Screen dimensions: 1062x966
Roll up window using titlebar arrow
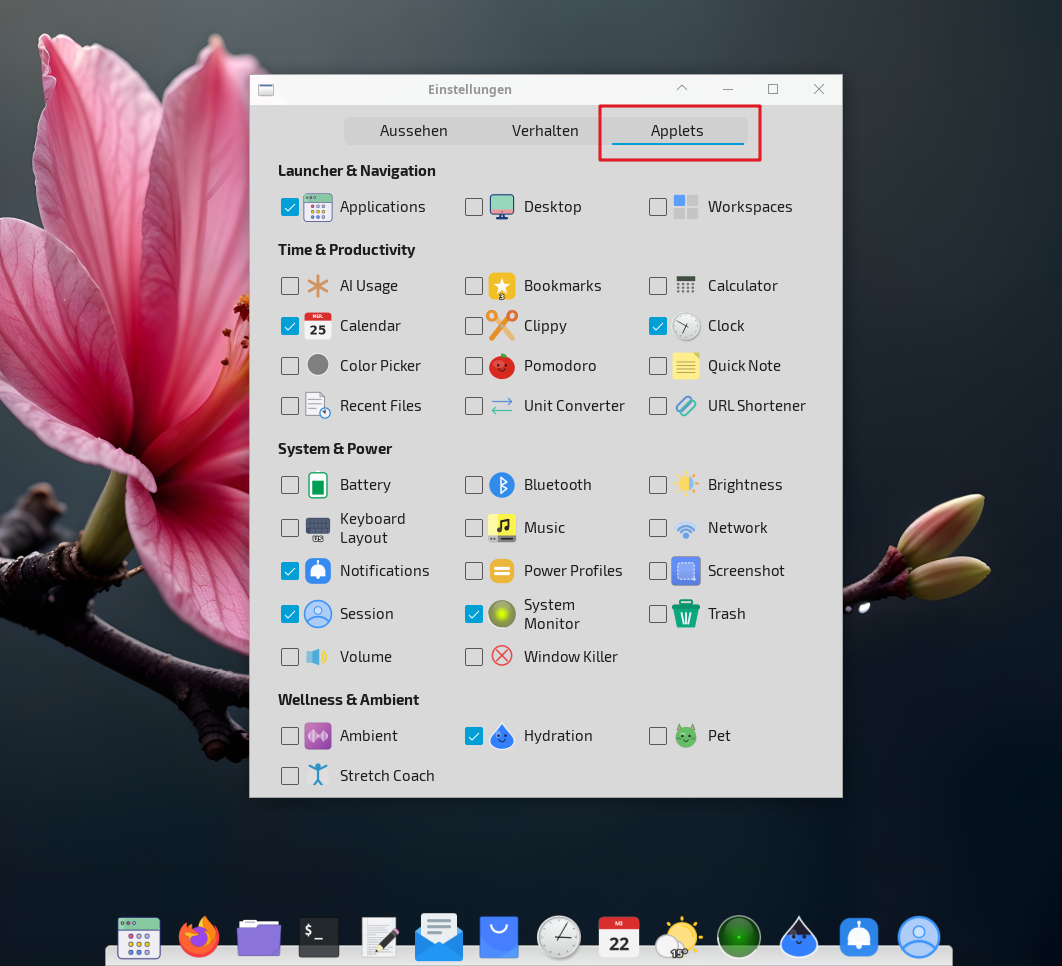point(682,89)
